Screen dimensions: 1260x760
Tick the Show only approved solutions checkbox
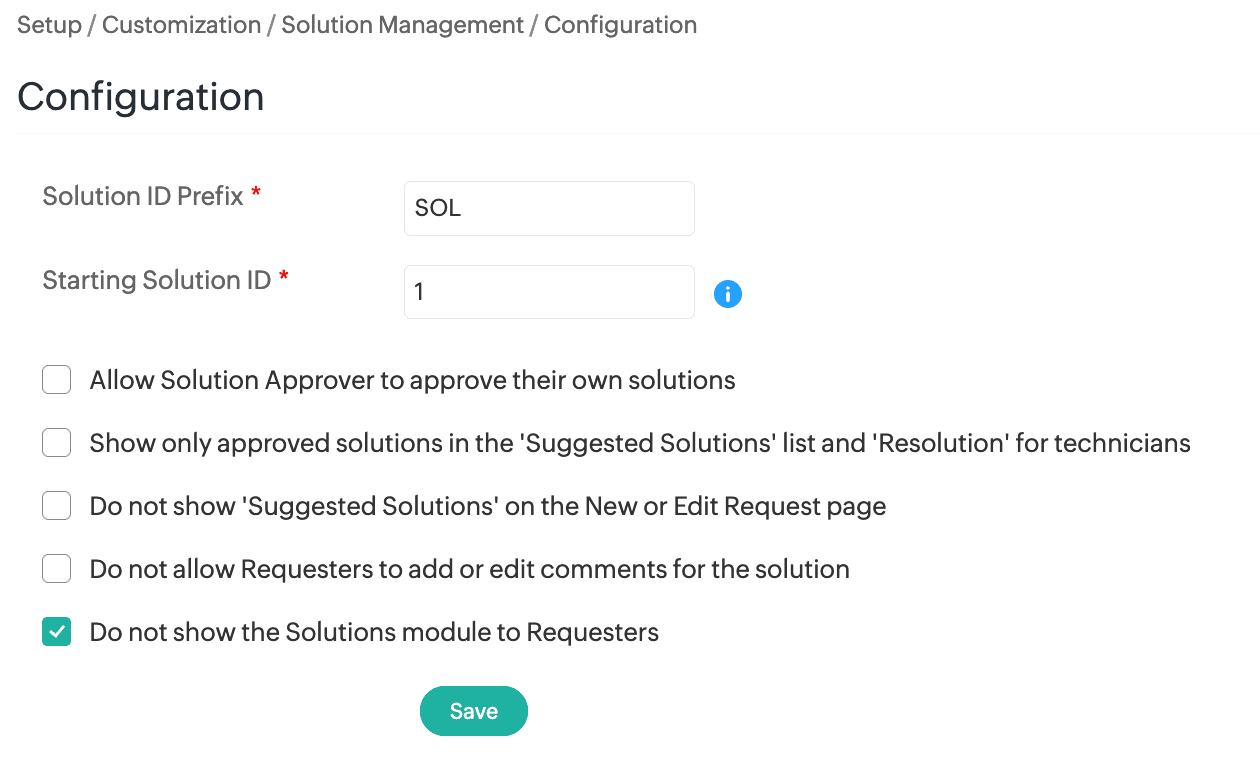[57, 443]
